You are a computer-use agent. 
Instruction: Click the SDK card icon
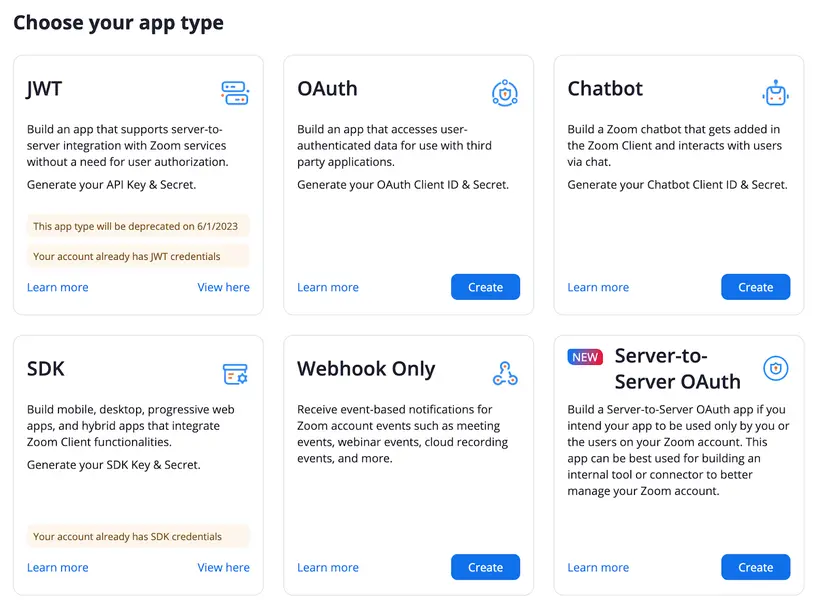(235, 372)
